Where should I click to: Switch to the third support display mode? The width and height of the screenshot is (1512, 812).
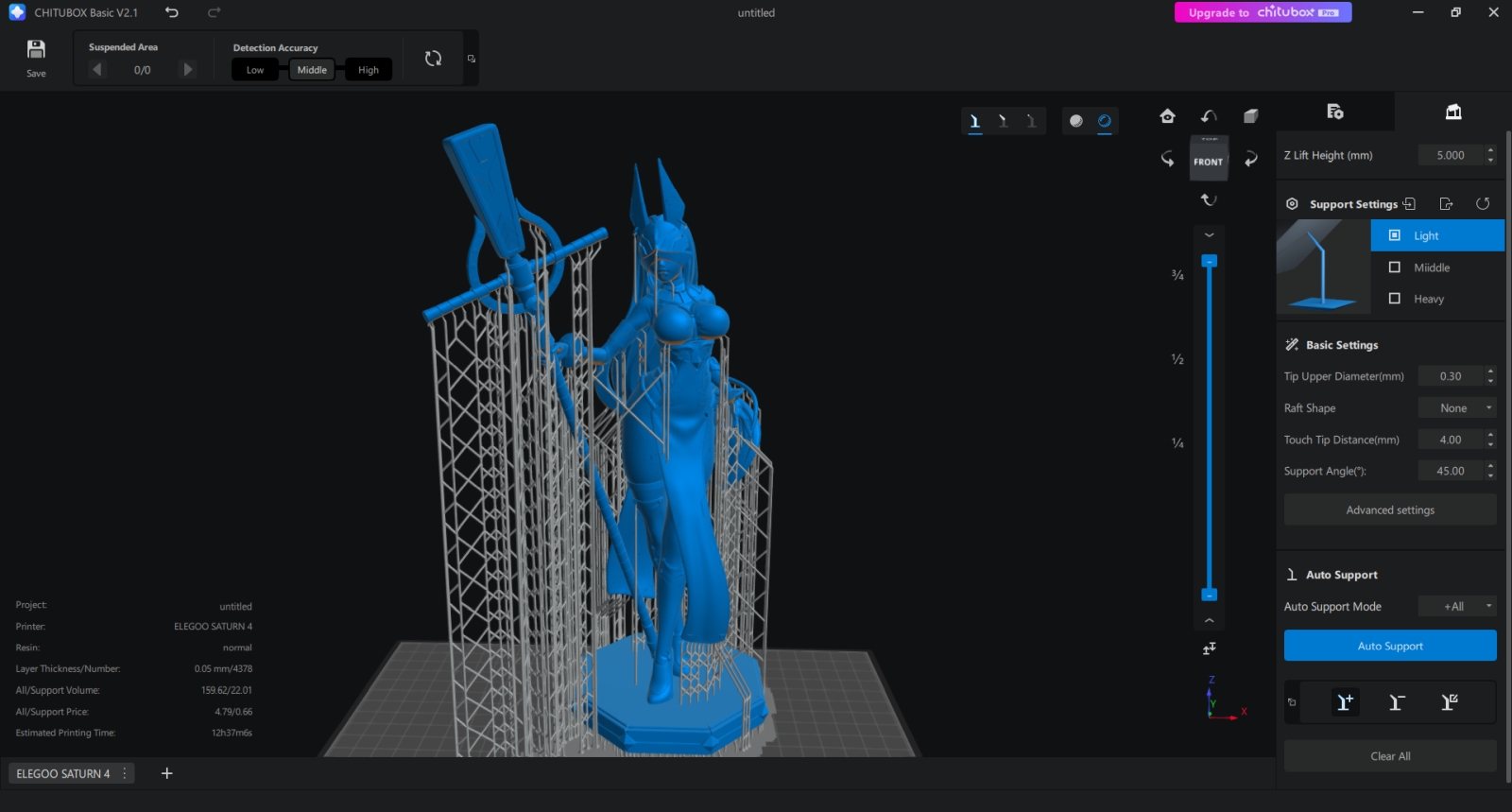point(1031,121)
